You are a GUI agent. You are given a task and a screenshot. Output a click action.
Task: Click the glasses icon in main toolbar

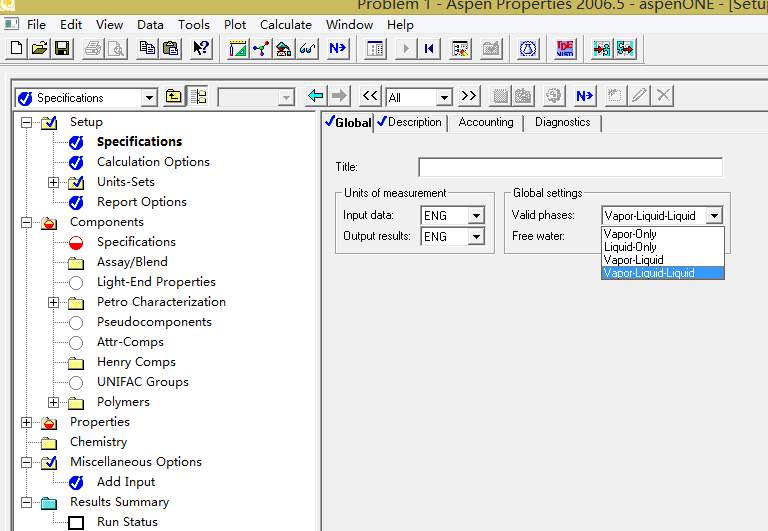click(x=307, y=48)
